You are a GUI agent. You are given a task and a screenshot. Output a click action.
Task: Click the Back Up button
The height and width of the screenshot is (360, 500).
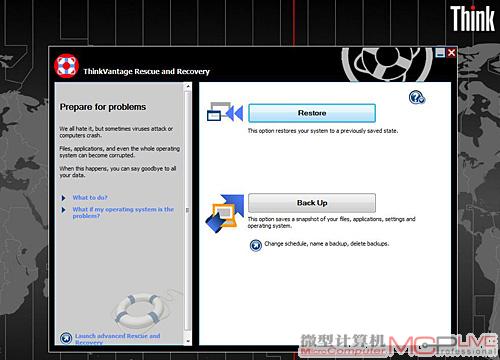point(312,203)
